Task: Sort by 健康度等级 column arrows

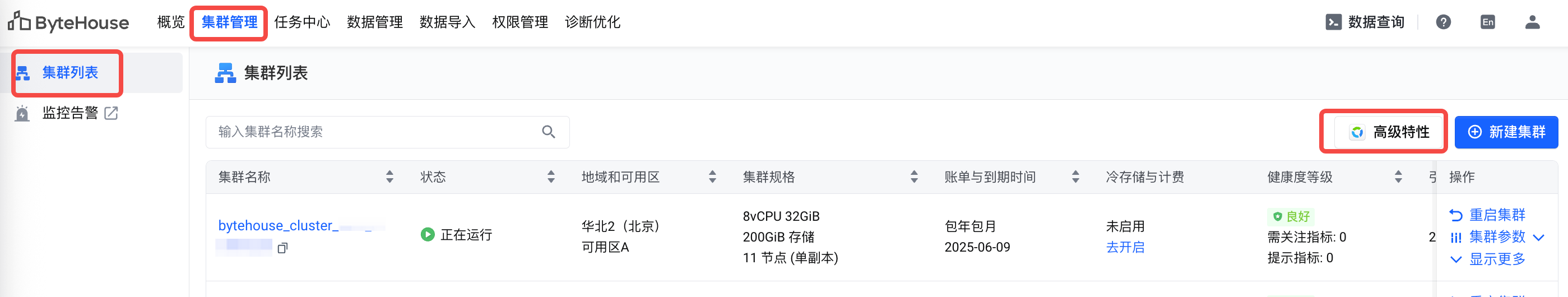Action: tap(1398, 177)
